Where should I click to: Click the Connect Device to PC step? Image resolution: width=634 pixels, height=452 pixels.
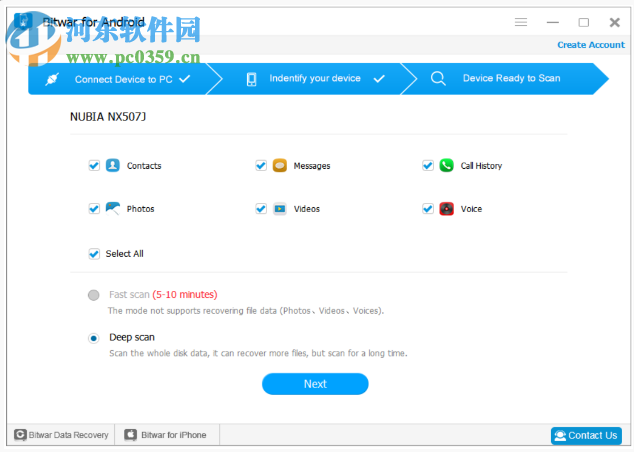[121, 79]
